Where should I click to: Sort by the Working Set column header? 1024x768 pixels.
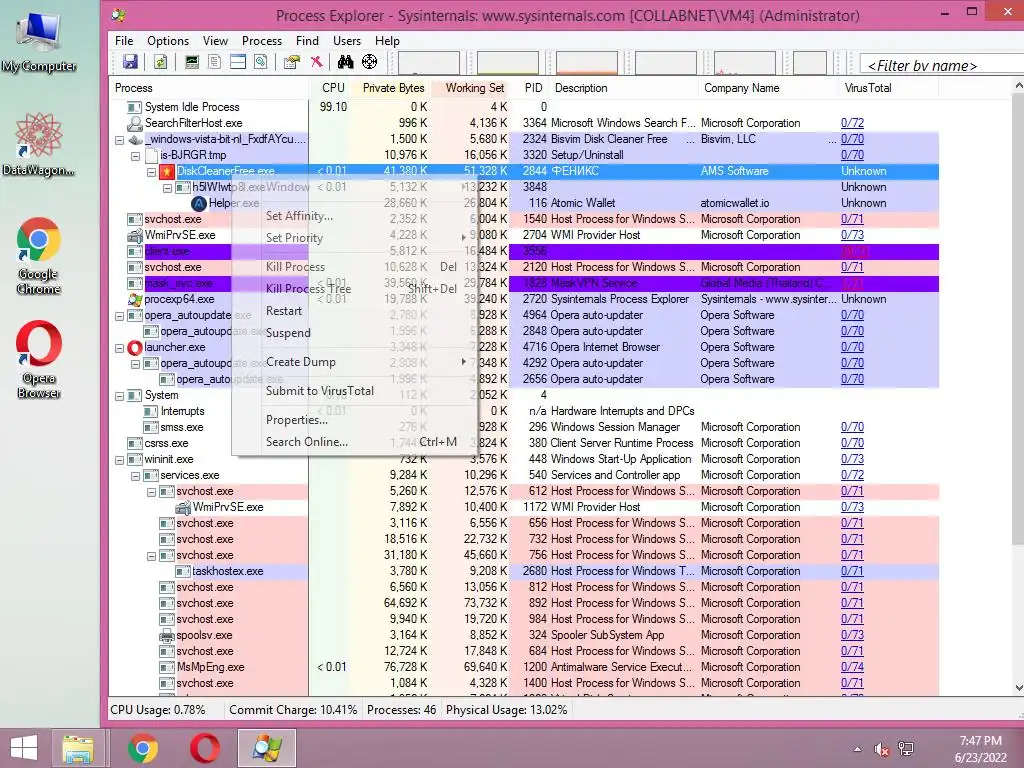[474, 88]
